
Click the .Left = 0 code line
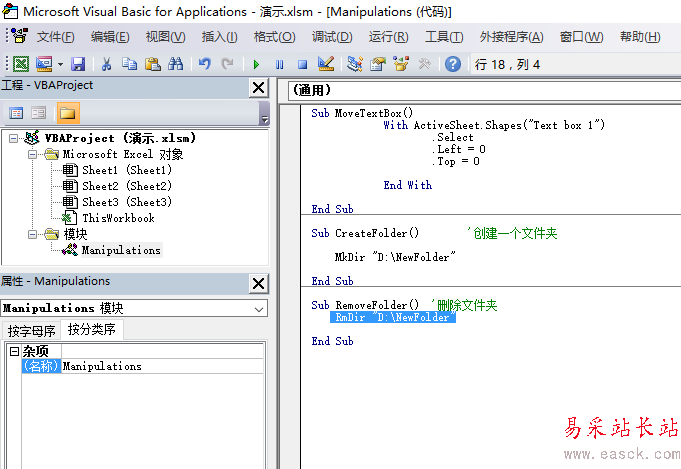459,149
